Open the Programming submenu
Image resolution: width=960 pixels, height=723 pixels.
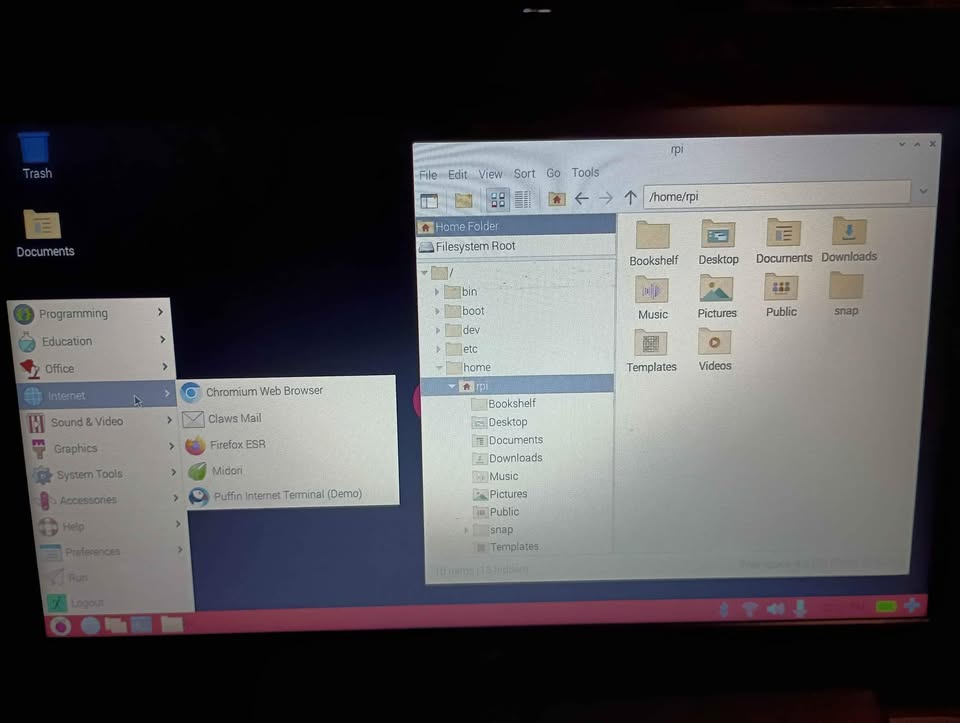coord(90,313)
